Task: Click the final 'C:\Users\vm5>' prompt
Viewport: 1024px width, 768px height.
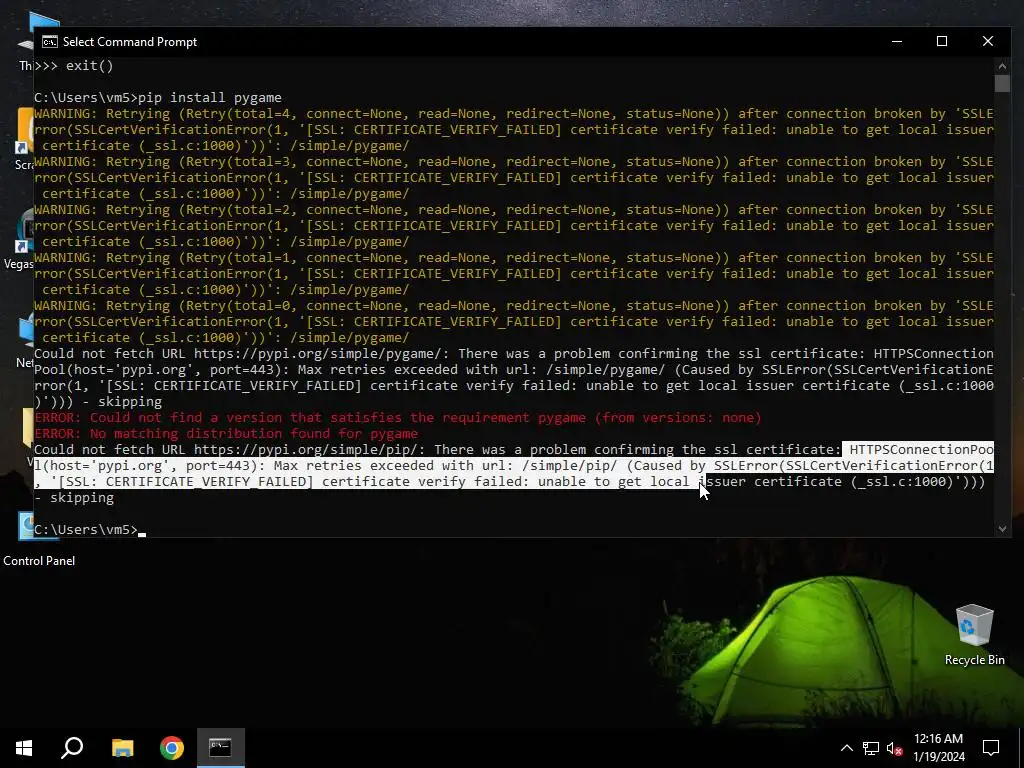Action: coord(86,530)
